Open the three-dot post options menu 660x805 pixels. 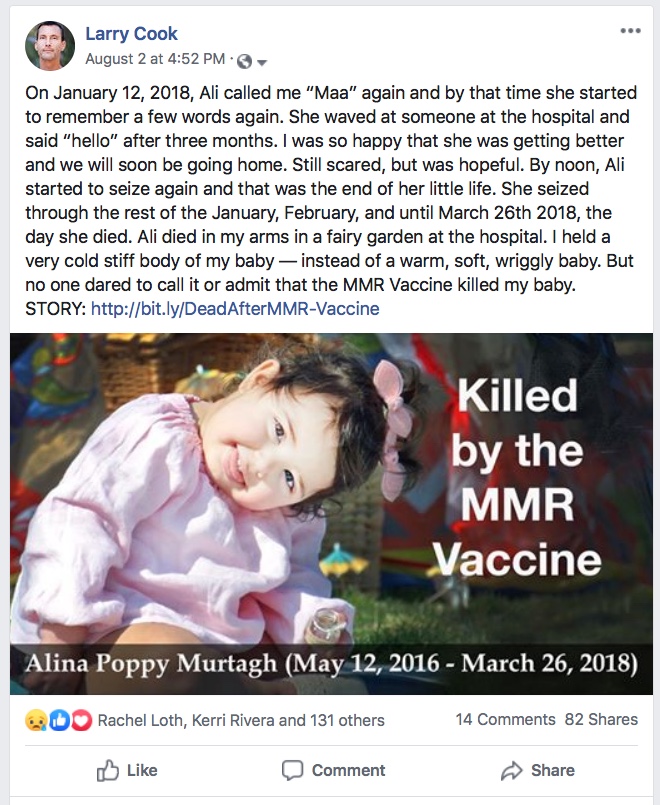(630, 31)
